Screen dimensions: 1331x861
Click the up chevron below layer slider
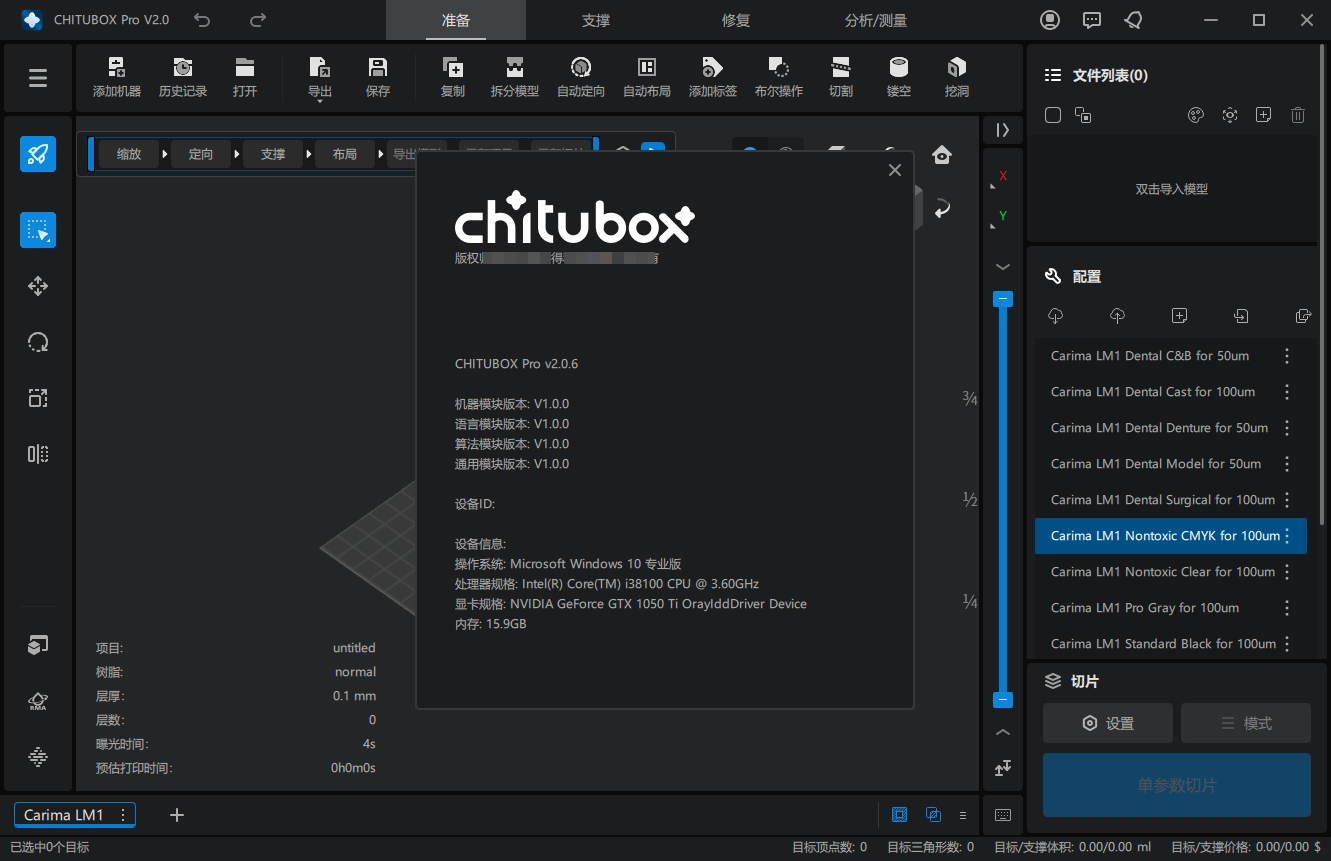click(1003, 732)
